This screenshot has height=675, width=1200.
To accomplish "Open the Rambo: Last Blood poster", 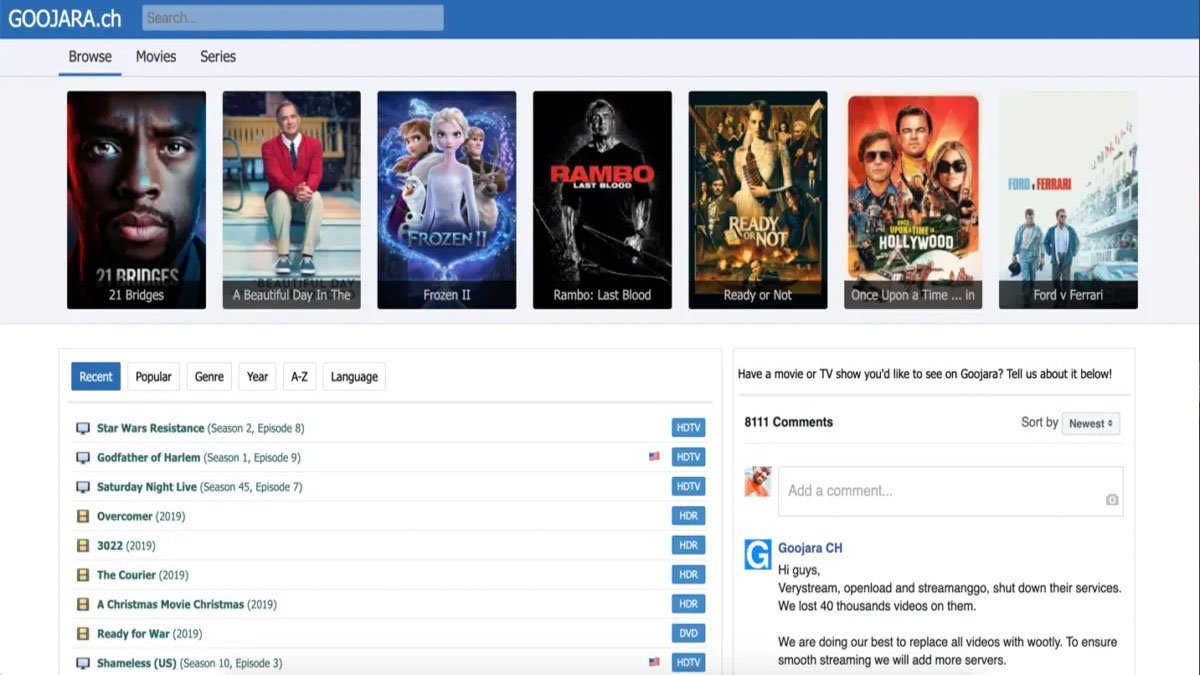I will (602, 200).
